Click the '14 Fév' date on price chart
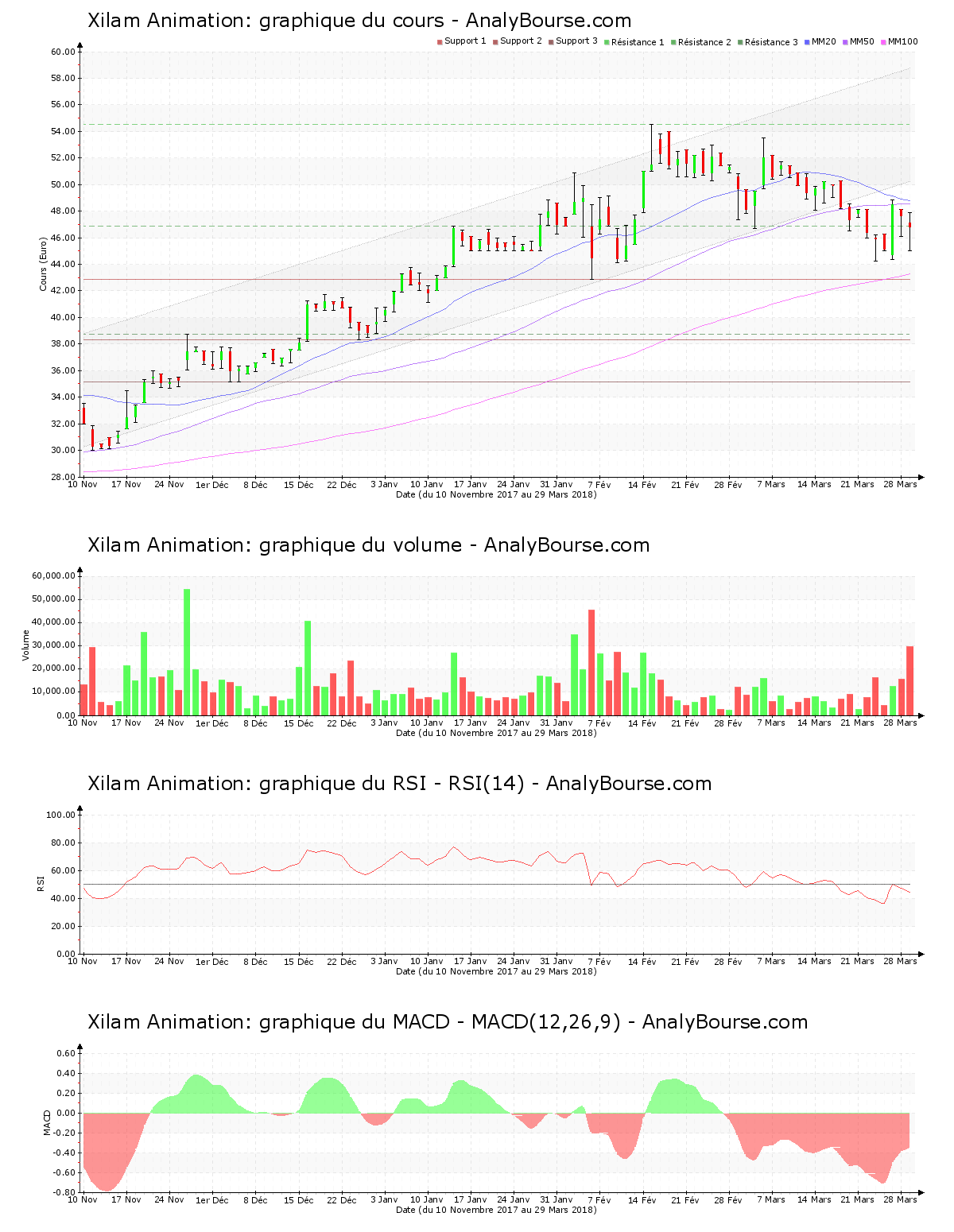 [x=642, y=484]
